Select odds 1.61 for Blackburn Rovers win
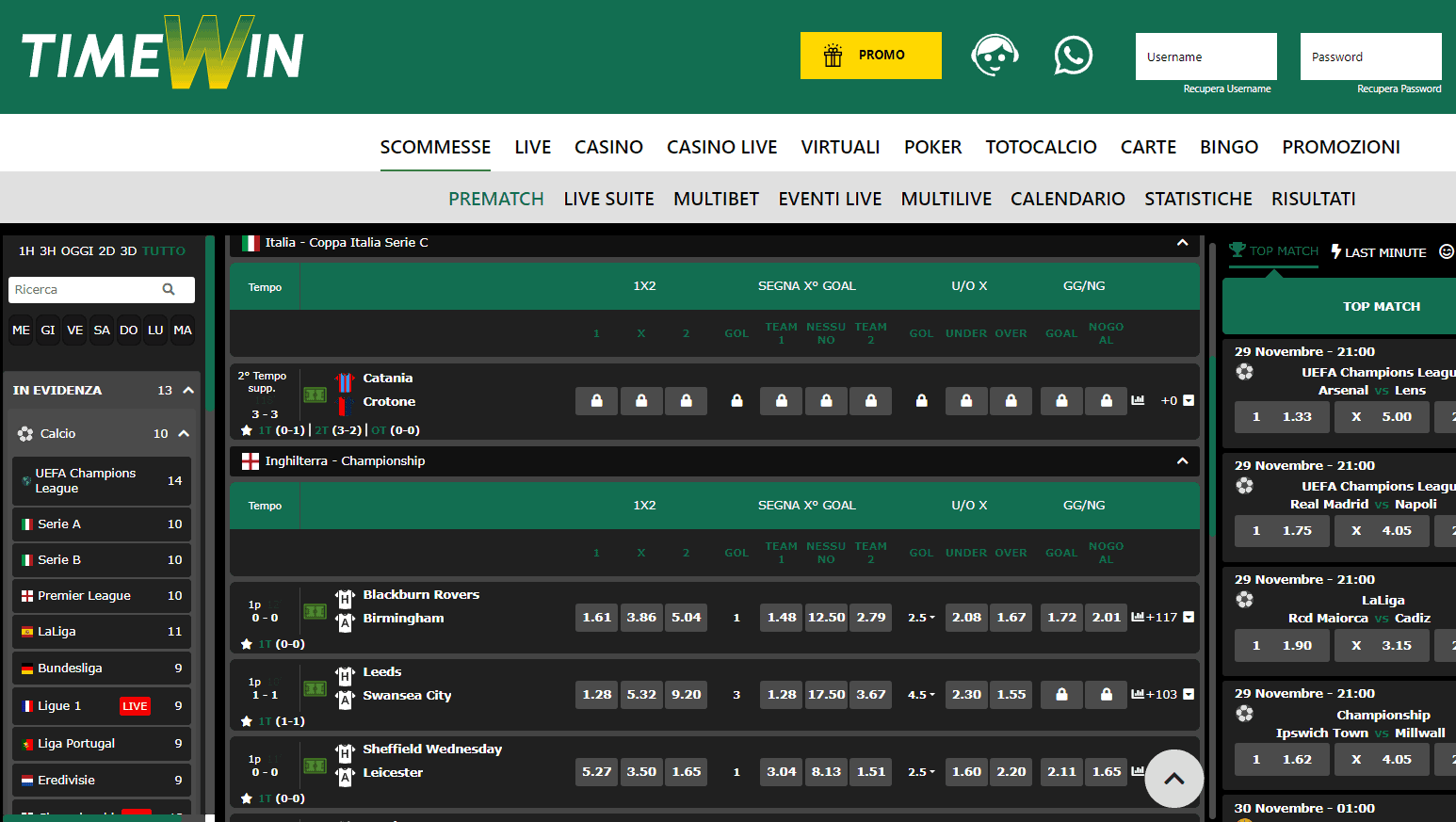The image size is (1456, 822). pos(597,617)
